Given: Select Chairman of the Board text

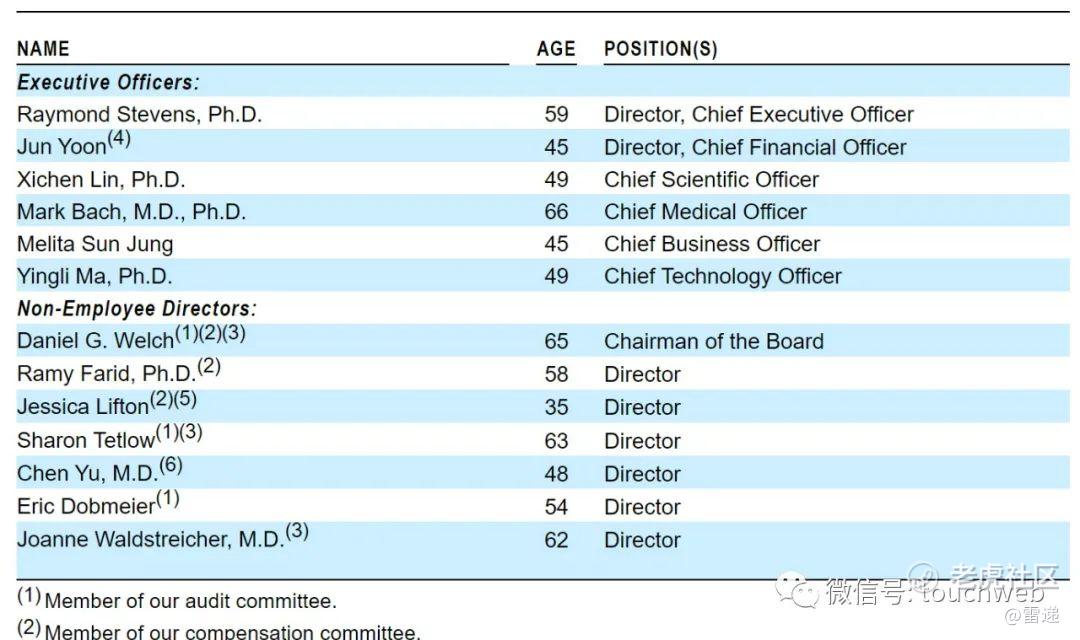Looking at the screenshot, I should (x=713, y=341).
